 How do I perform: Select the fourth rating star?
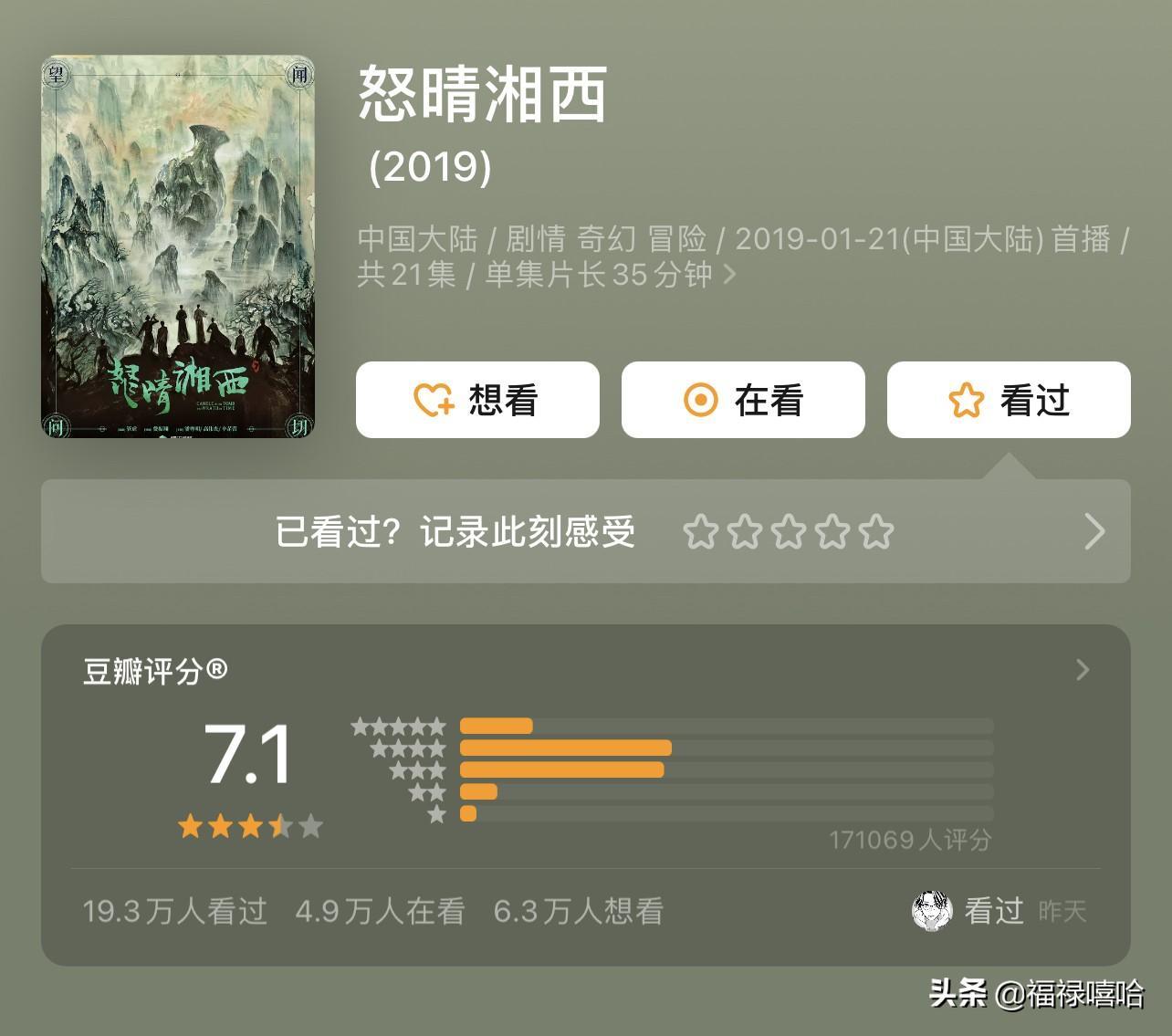[832, 531]
